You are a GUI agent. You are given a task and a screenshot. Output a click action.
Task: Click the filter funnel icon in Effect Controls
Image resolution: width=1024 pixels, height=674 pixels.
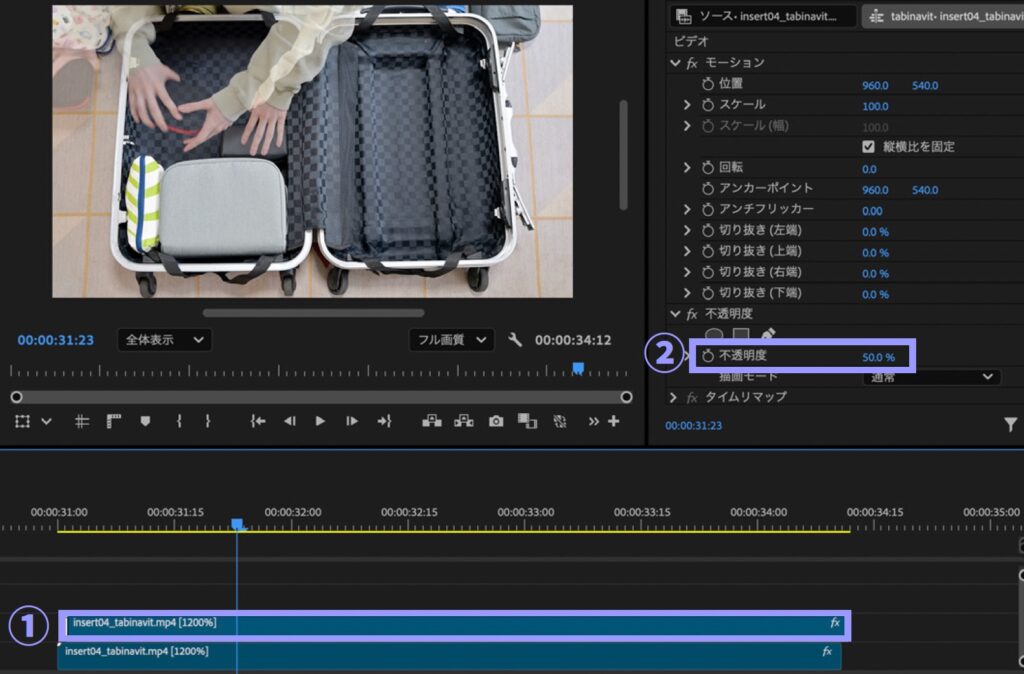pyautogui.click(x=1010, y=425)
